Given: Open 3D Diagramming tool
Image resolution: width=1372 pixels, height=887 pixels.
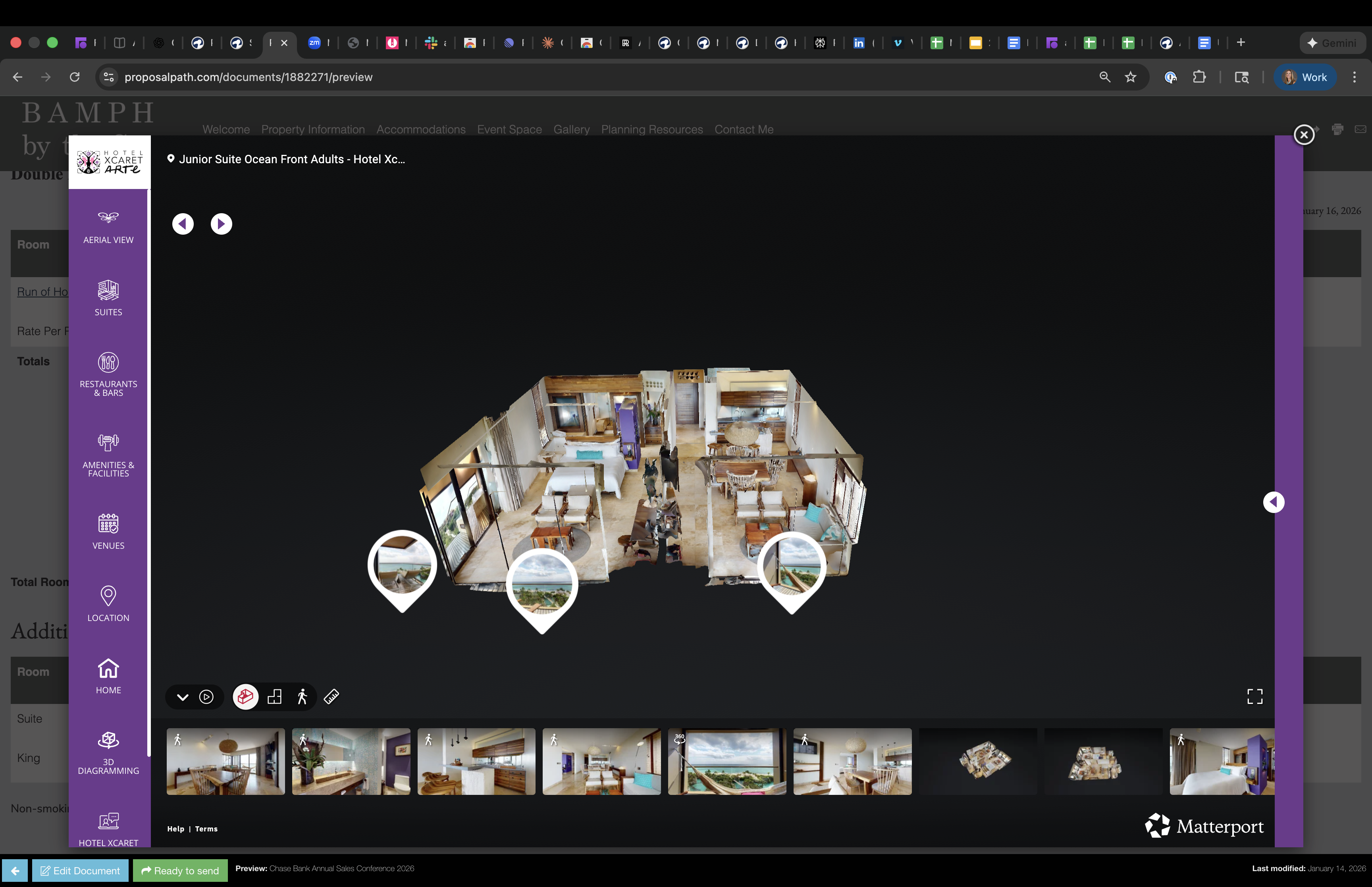Looking at the screenshot, I should [x=108, y=751].
